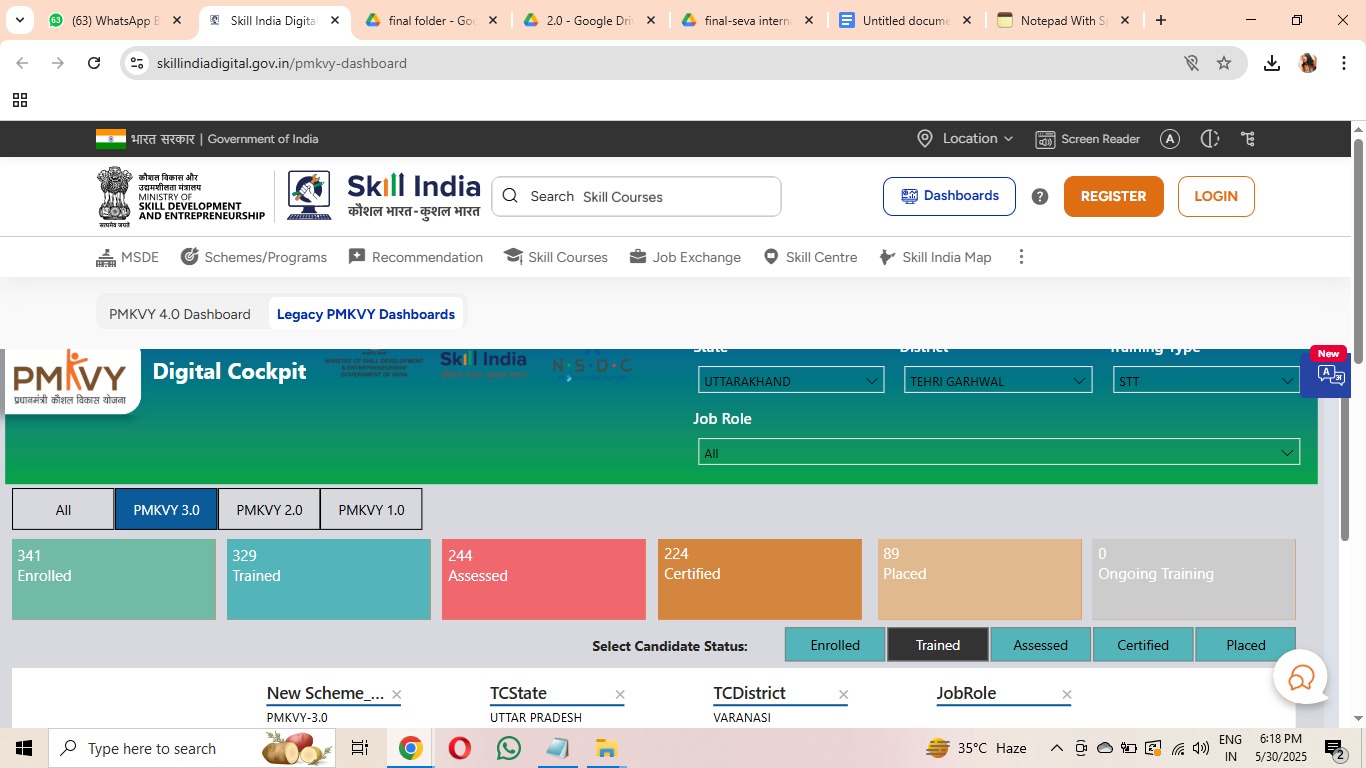Open Skill India Map link
Viewport: 1366px width, 768px height.
(x=935, y=257)
